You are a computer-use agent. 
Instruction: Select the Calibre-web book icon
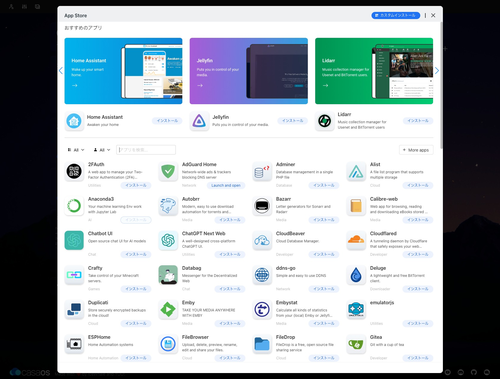coord(356,206)
